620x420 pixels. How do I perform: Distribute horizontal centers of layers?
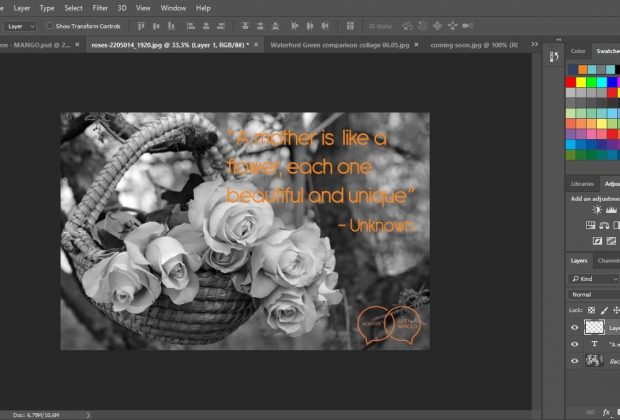[310, 26]
